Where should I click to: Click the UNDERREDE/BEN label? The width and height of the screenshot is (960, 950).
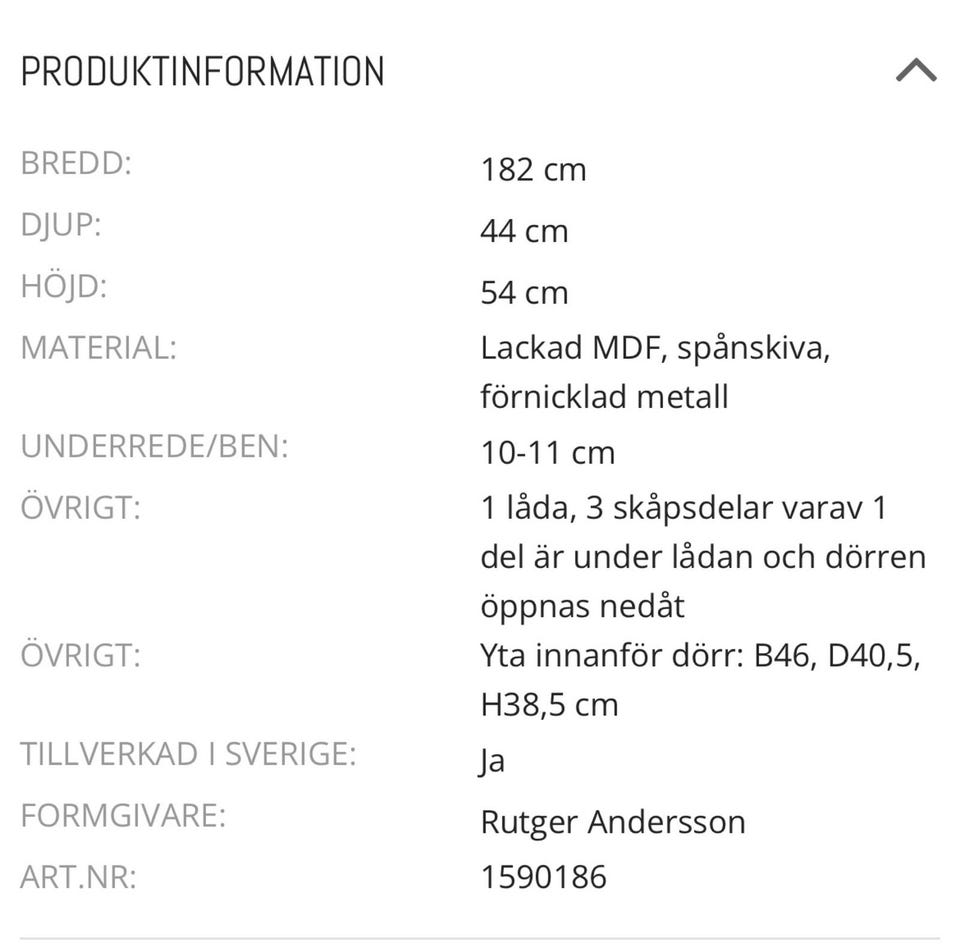pyautogui.click(x=155, y=445)
